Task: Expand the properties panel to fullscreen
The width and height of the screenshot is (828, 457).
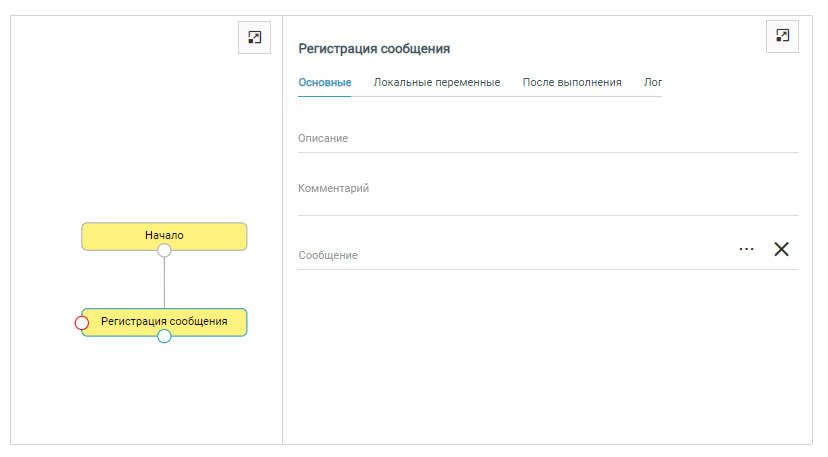Action: [x=782, y=36]
